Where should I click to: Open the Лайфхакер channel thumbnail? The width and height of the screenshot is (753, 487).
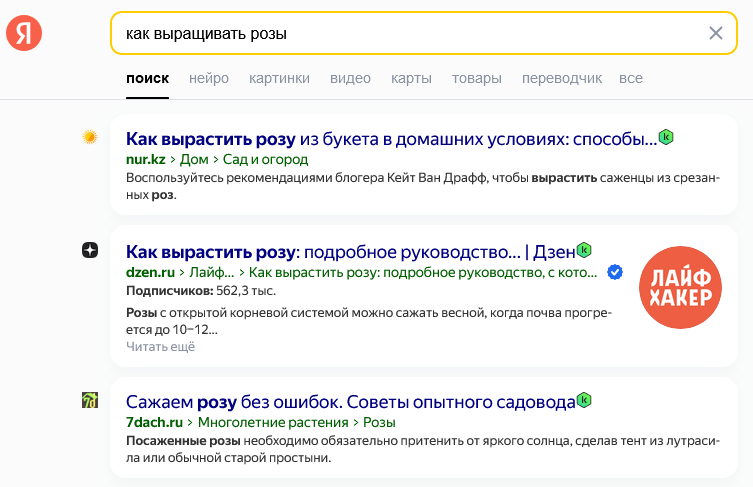pos(681,287)
